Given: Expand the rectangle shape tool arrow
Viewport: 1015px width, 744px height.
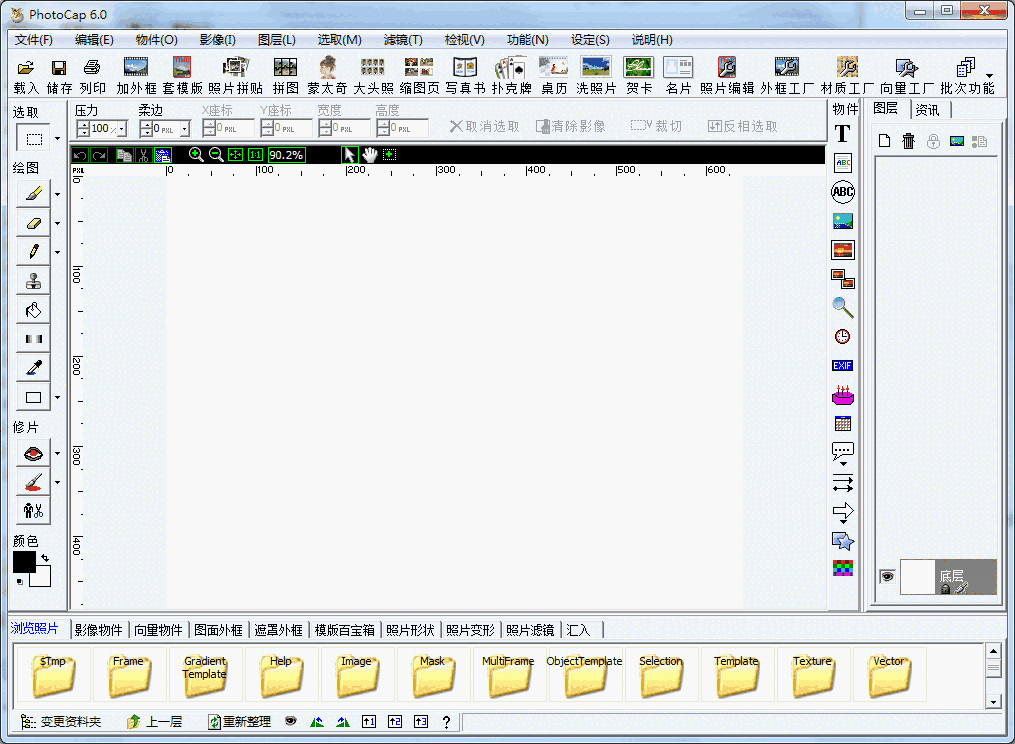Looking at the screenshot, I should (x=57, y=397).
